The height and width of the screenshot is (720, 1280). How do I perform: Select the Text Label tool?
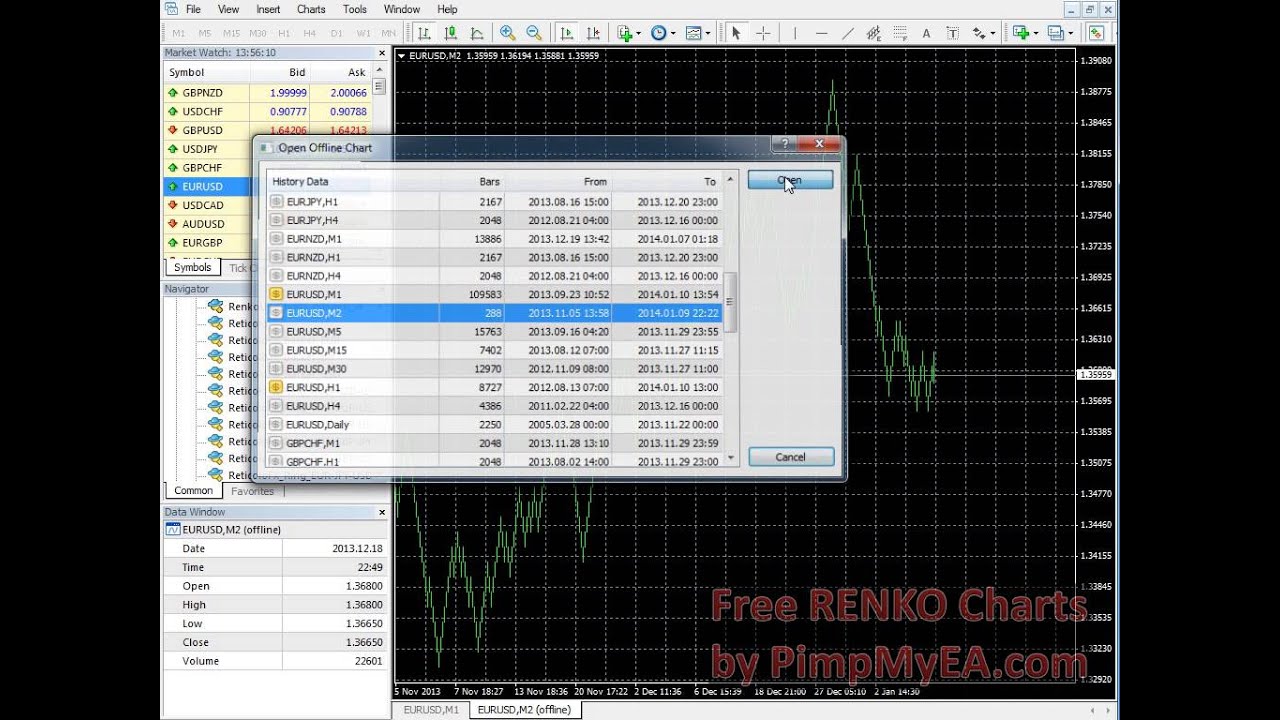952,33
